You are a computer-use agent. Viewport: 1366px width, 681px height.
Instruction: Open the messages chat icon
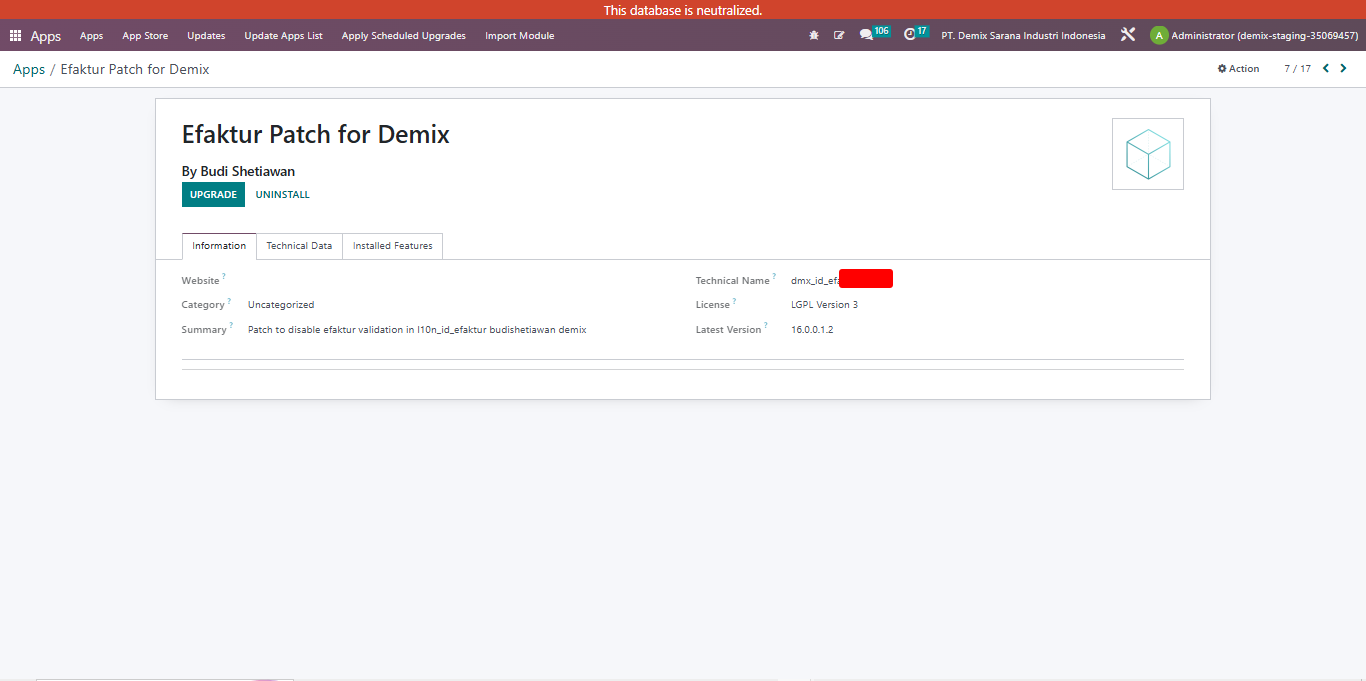[x=866, y=35]
